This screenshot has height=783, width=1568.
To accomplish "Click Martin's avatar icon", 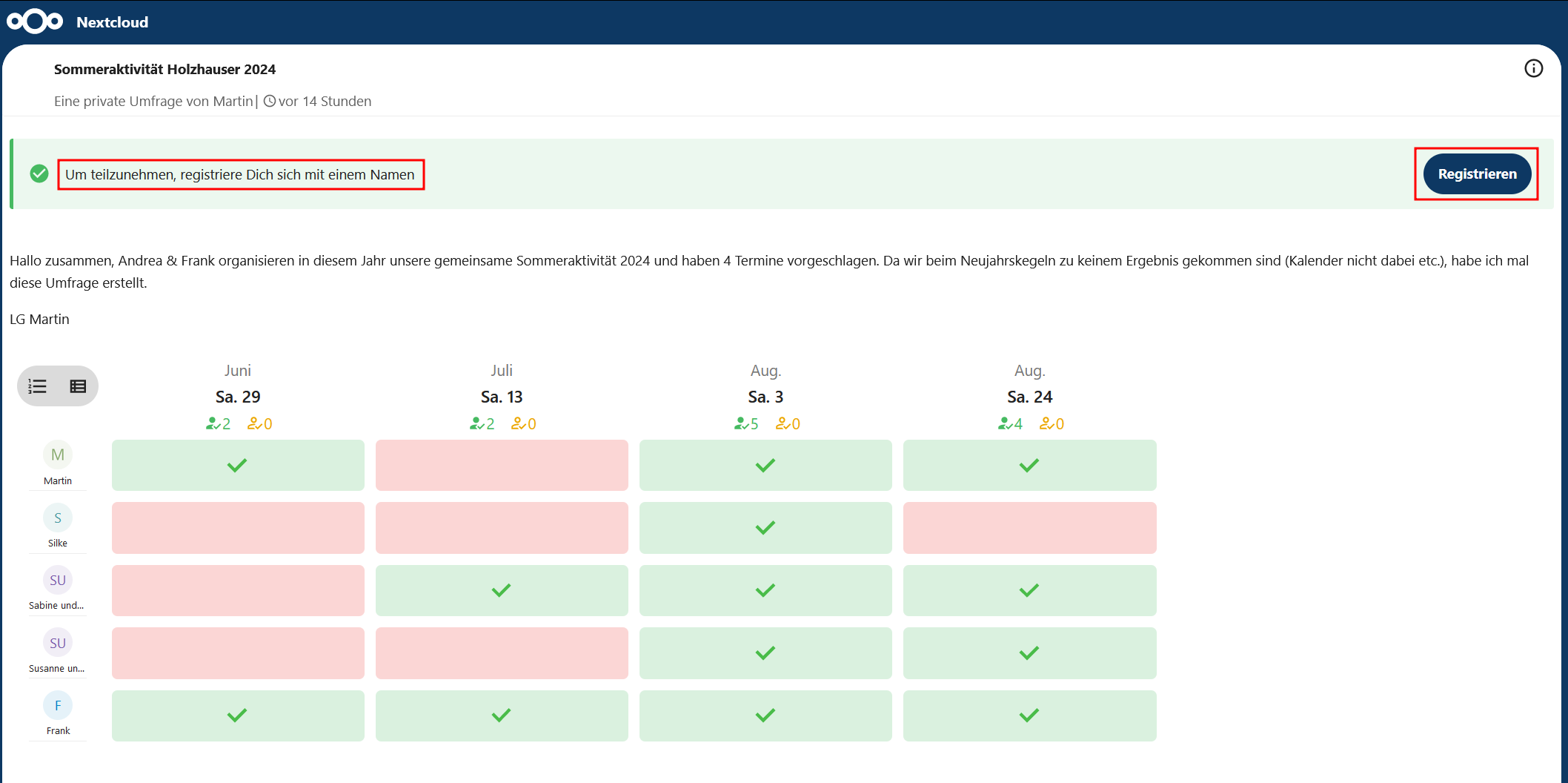I will tap(58, 455).
